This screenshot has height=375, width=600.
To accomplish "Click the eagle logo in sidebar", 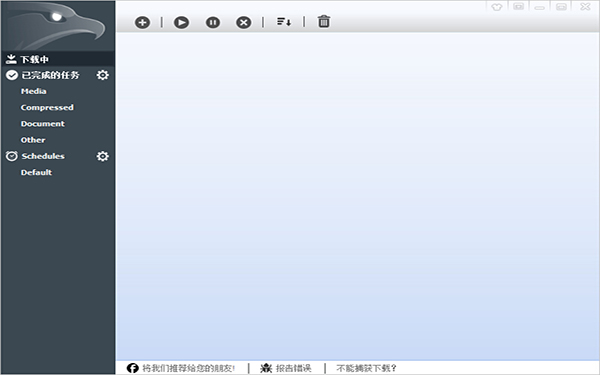I will point(57,26).
